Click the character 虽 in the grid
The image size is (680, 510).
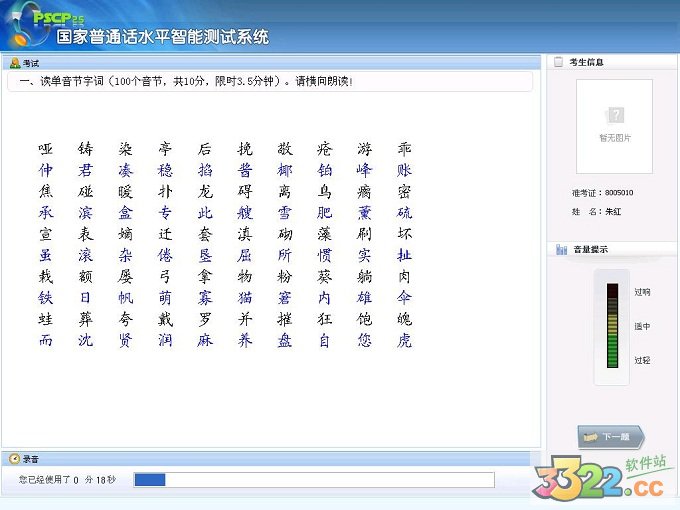tap(46, 255)
